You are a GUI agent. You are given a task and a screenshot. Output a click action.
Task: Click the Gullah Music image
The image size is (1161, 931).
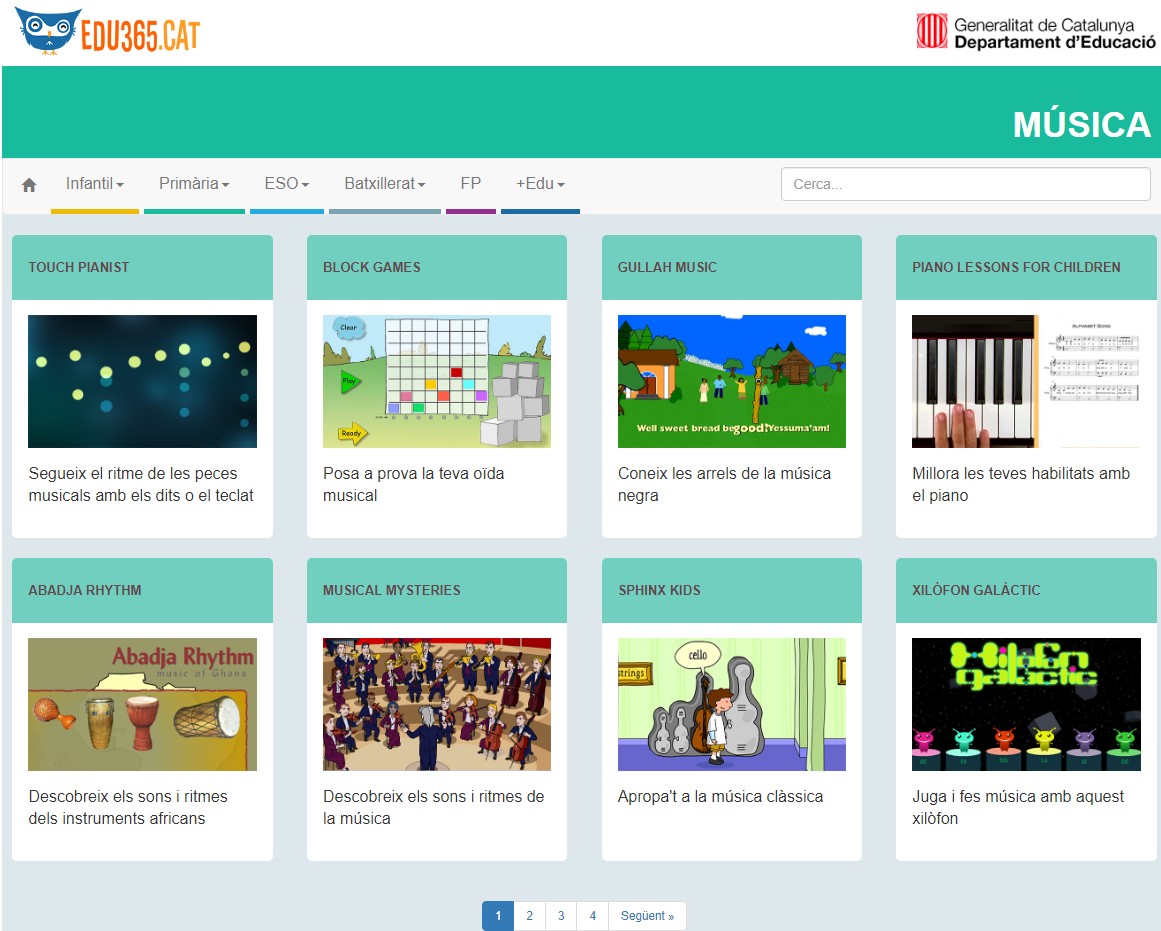point(731,381)
